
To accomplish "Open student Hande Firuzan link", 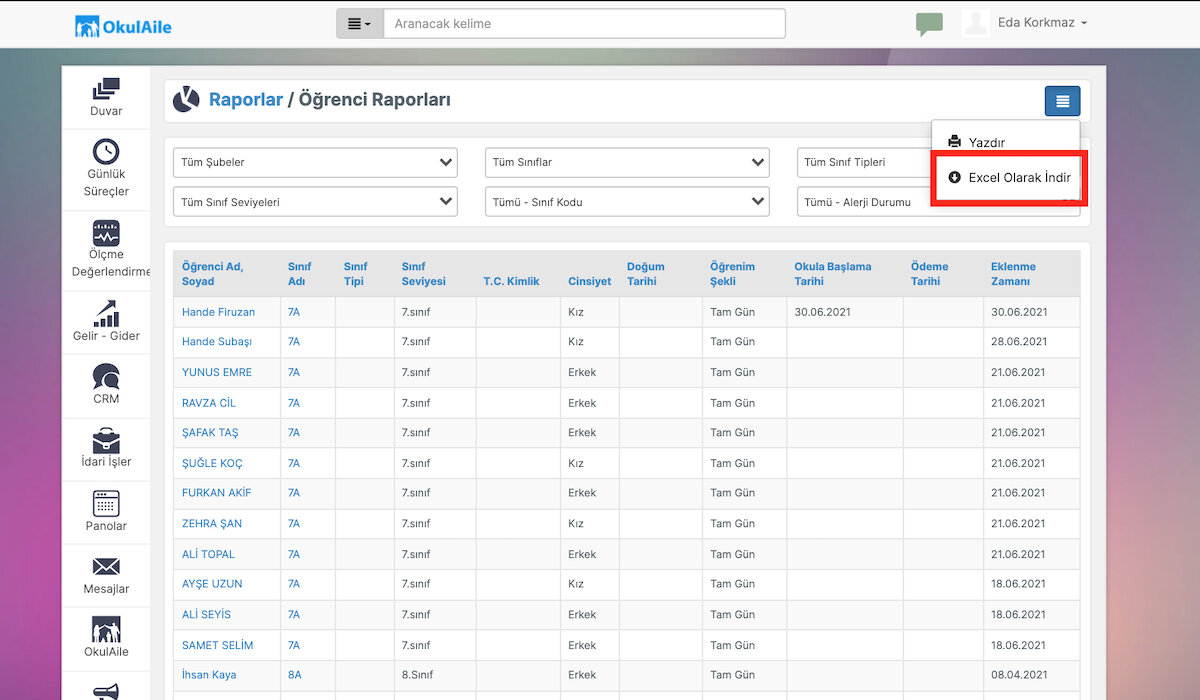I will [x=218, y=312].
